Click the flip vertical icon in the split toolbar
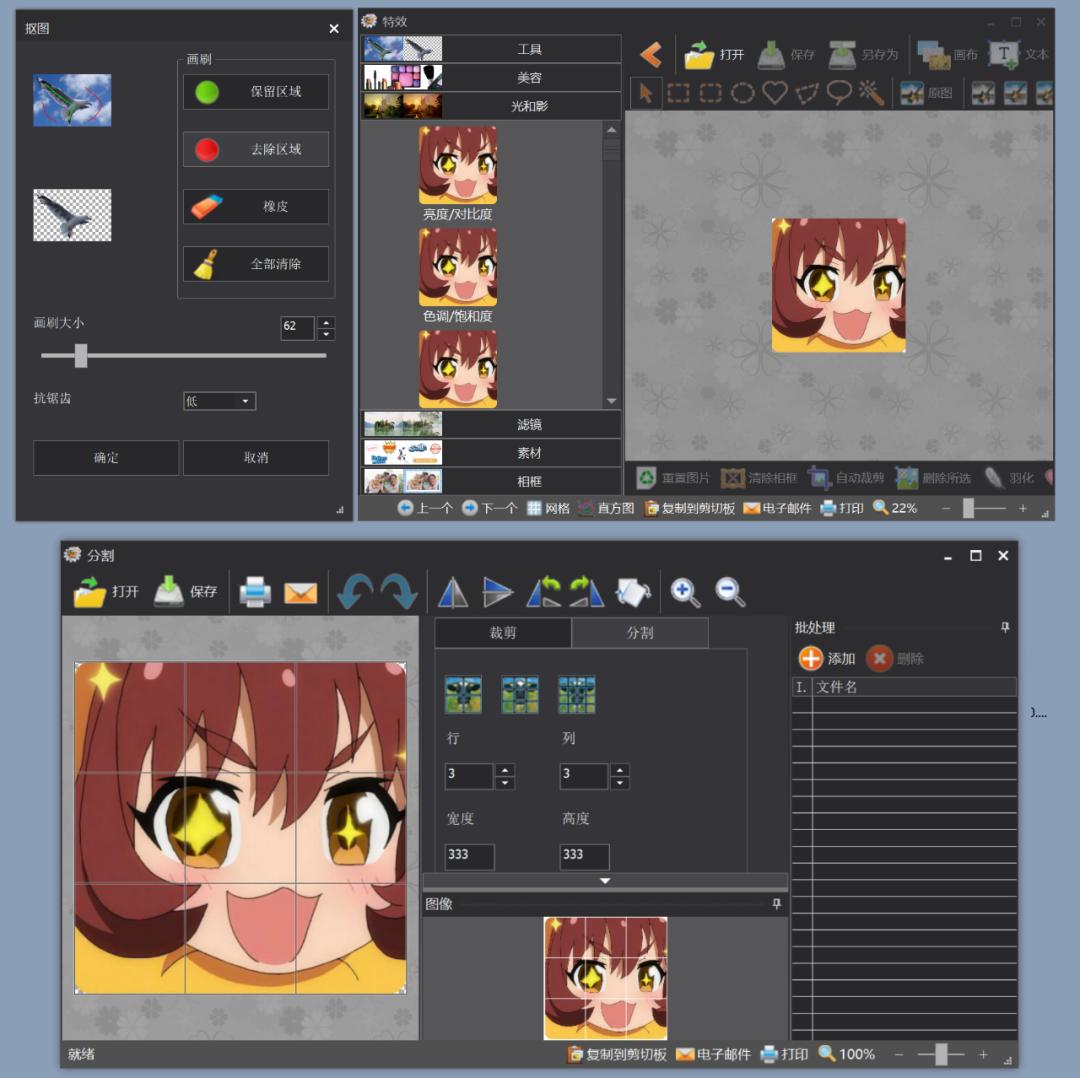1080x1078 pixels. click(497, 592)
